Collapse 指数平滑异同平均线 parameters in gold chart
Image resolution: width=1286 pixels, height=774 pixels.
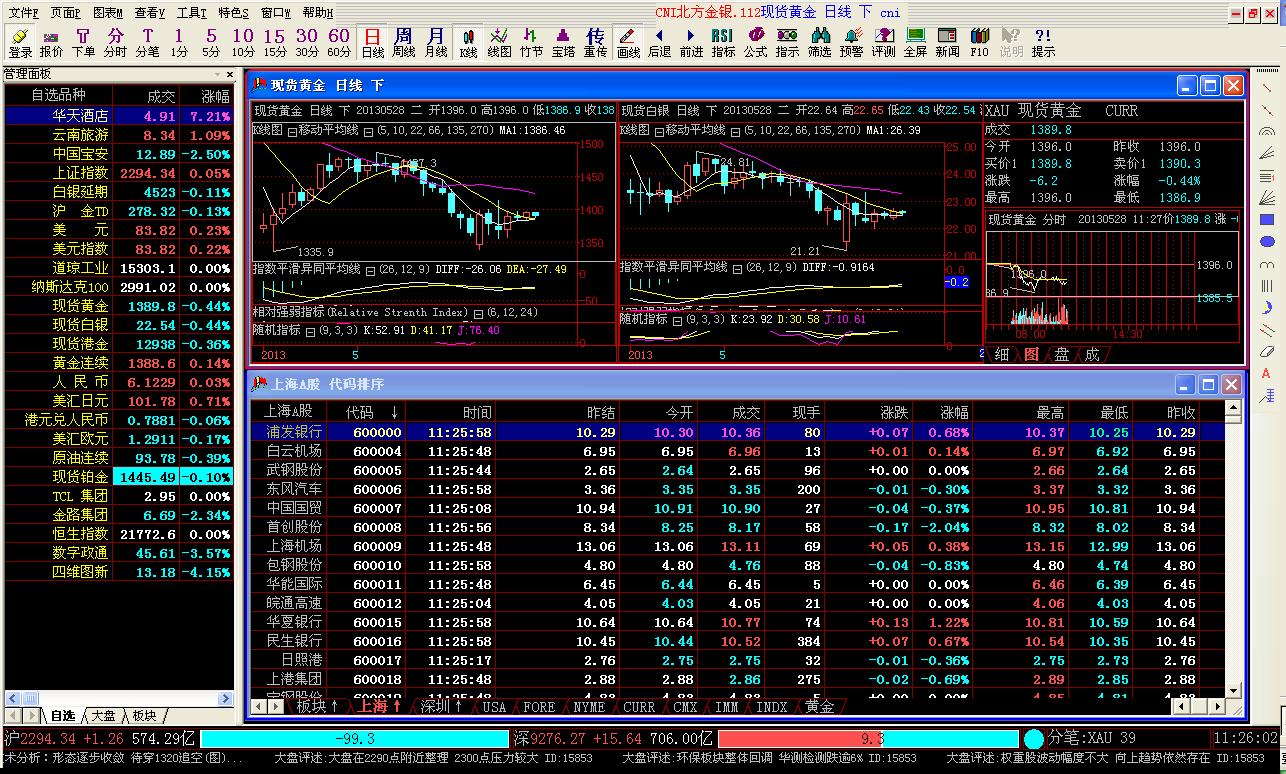pyautogui.click(x=370, y=270)
